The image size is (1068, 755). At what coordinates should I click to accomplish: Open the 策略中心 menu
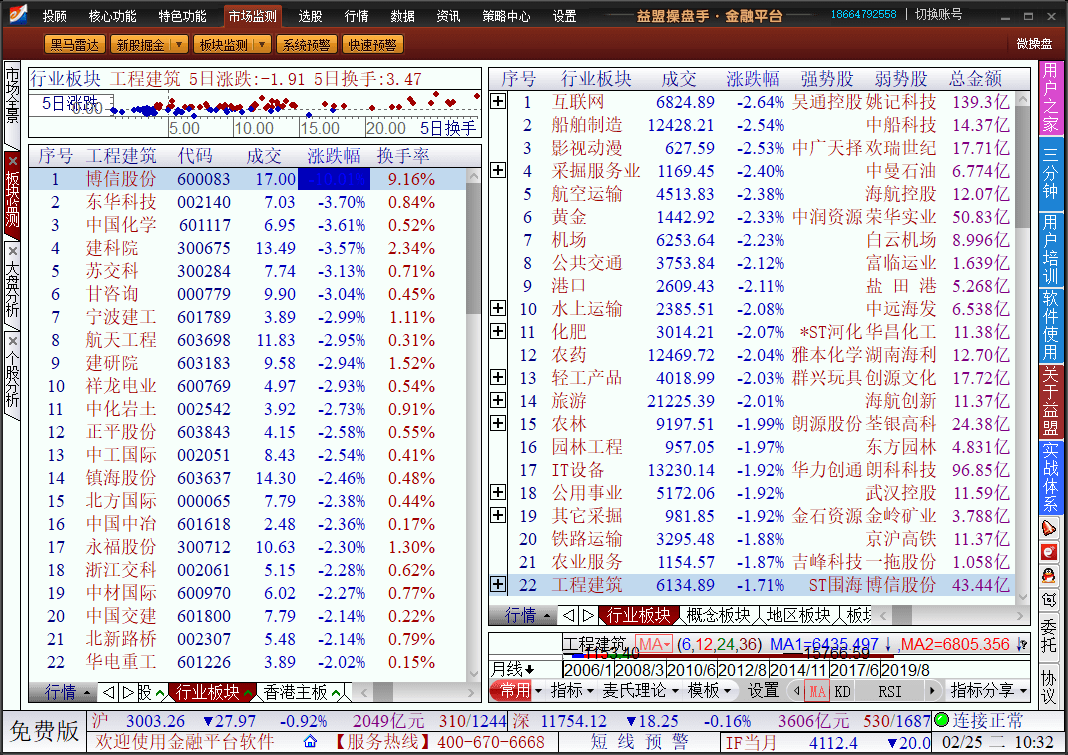tap(506, 16)
